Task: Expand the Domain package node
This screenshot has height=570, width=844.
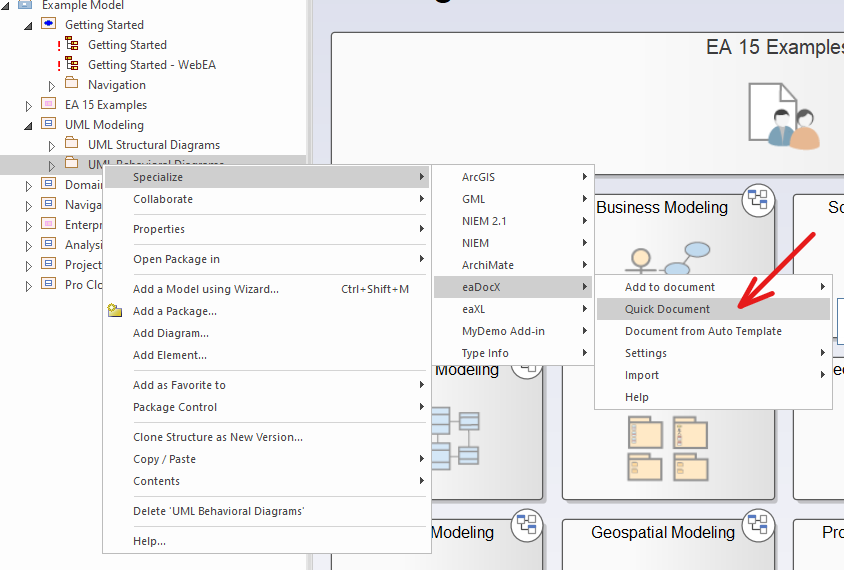Action: tap(28, 186)
